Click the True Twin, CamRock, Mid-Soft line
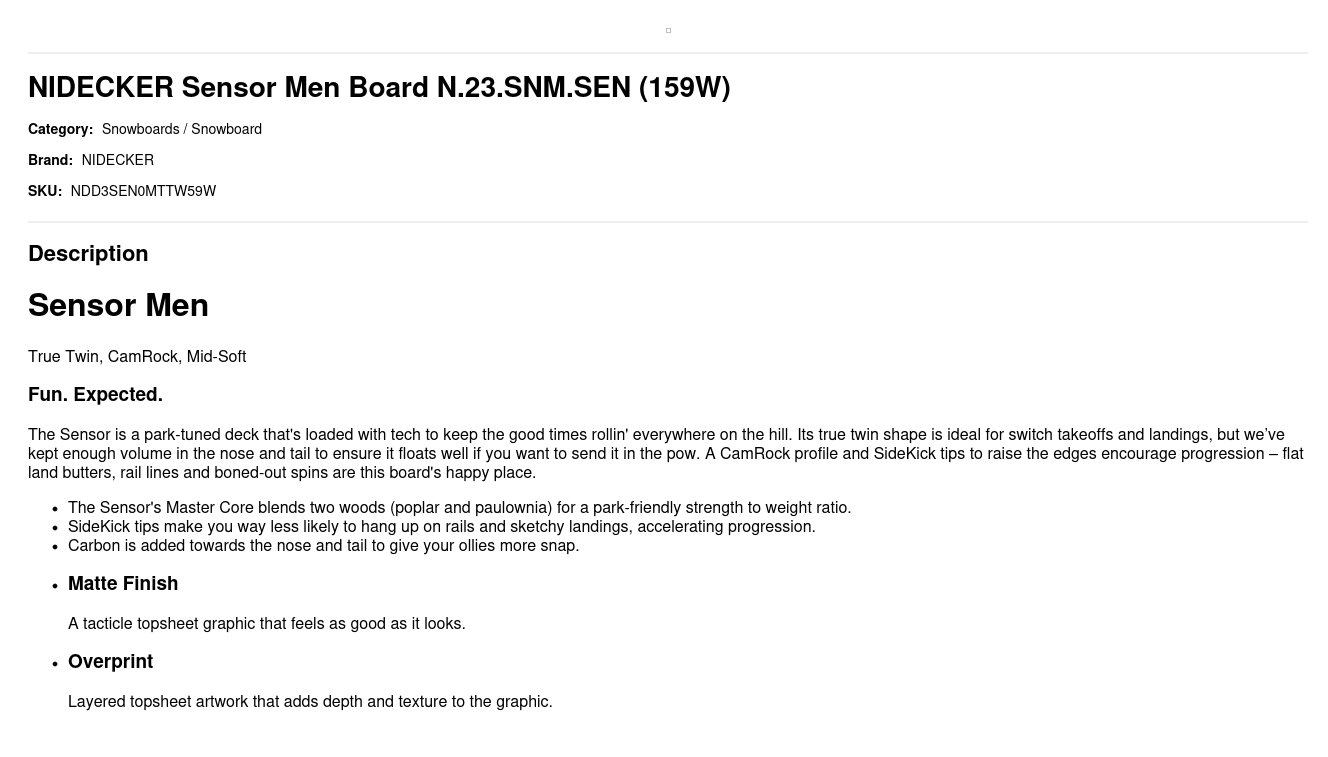Viewport: 1328px width, 757px height. click(x=137, y=357)
